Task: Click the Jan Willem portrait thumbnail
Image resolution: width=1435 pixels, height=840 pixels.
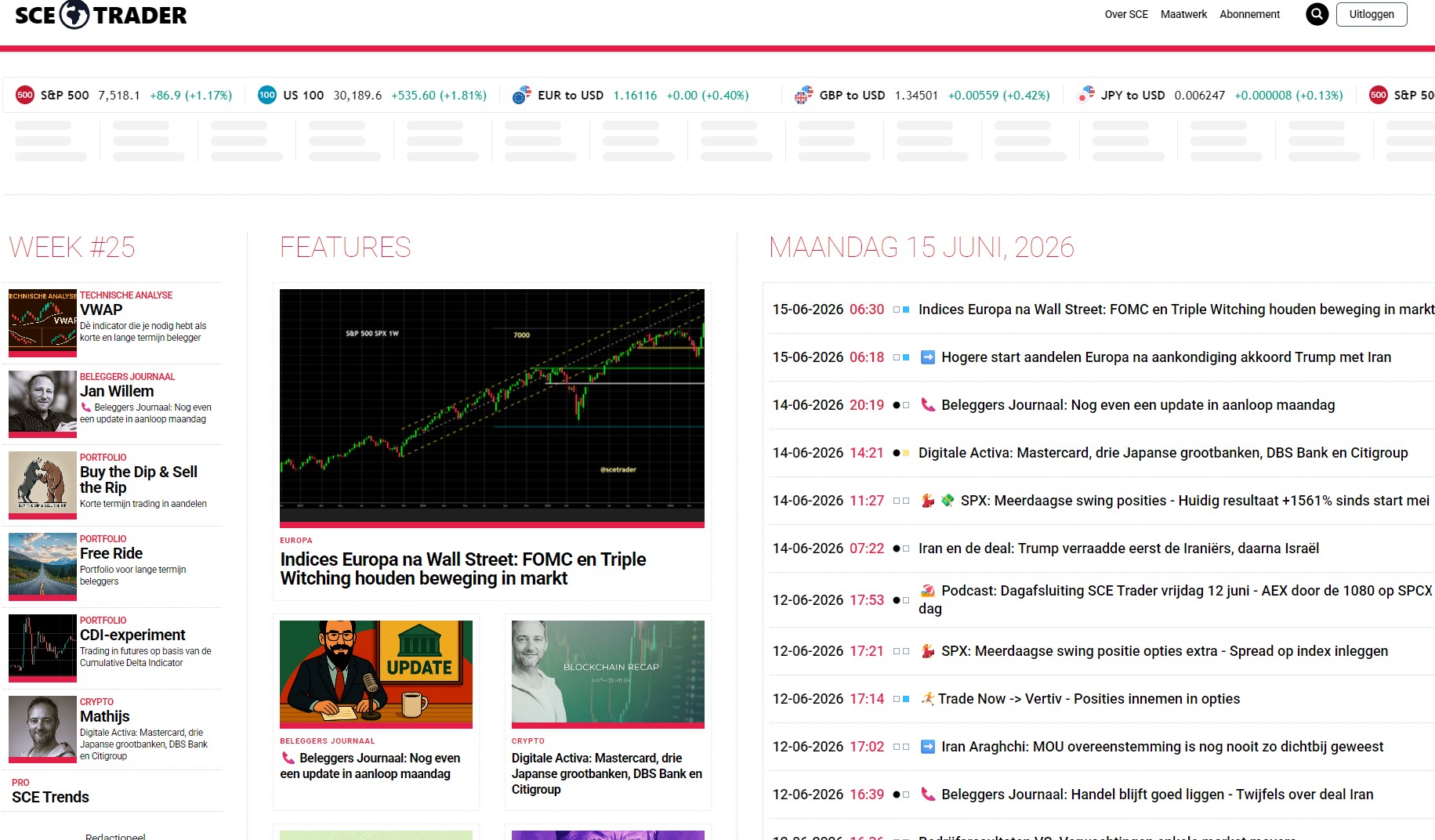Action: coord(42,404)
